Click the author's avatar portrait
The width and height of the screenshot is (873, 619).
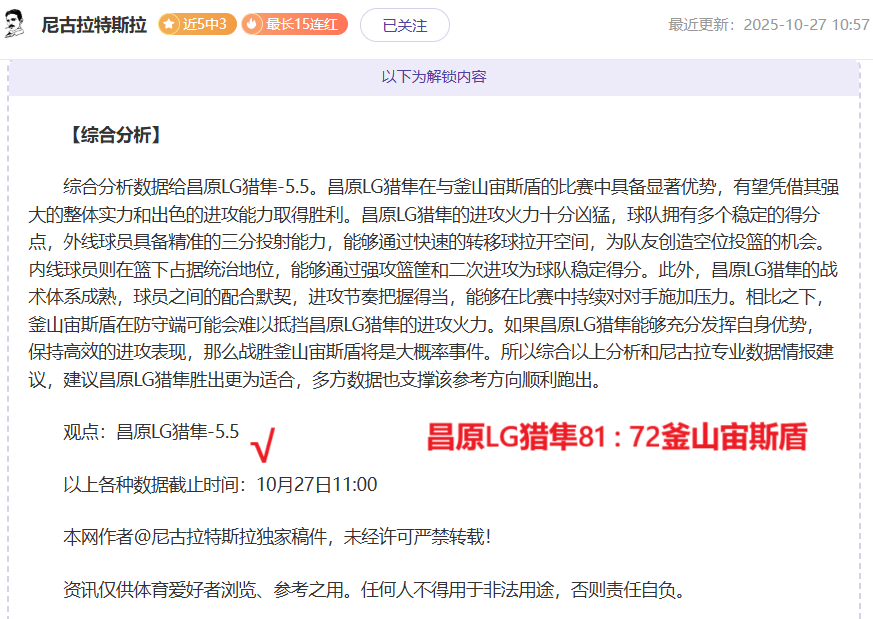coord(15,25)
